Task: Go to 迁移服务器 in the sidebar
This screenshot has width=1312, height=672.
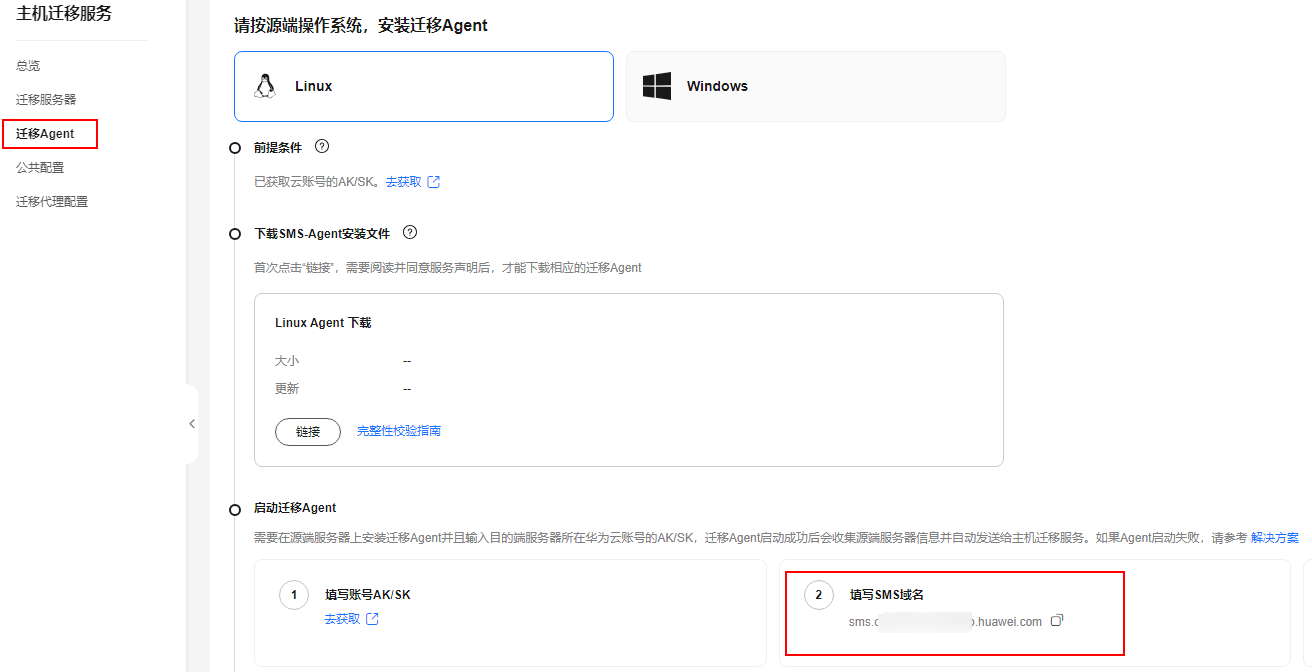Action: pos(46,100)
